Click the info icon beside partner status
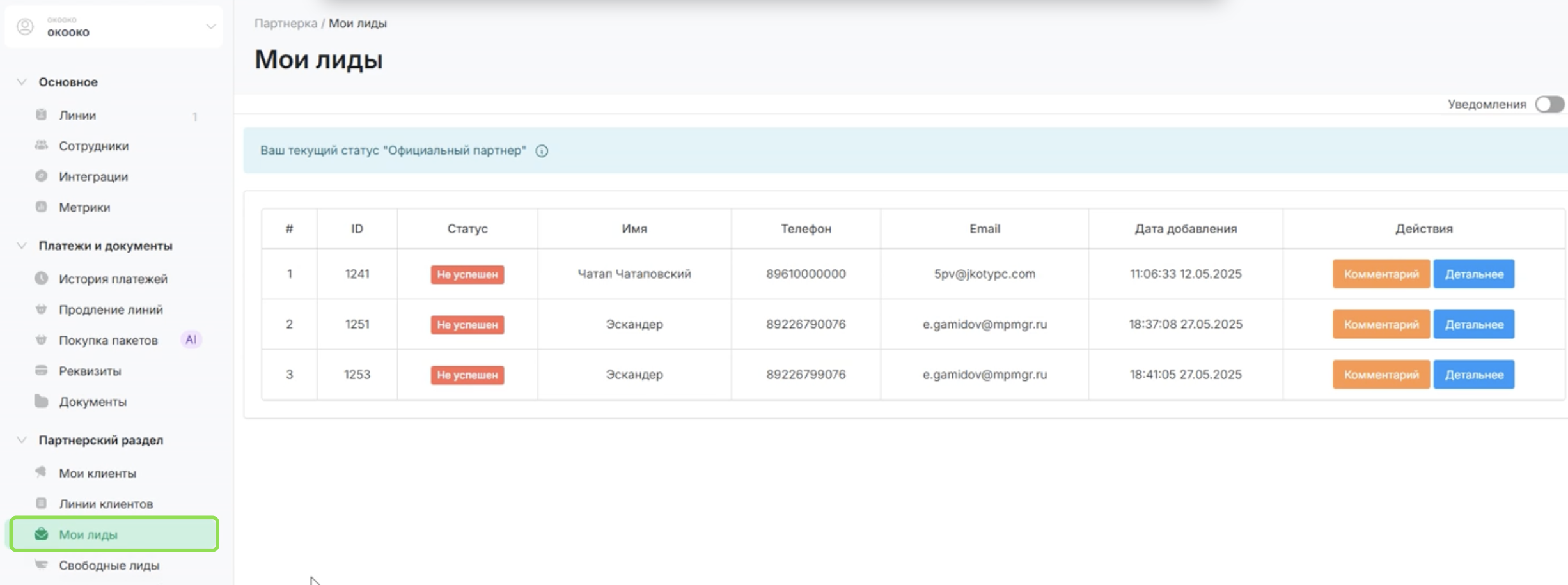The height and width of the screenshot is (585, 1568). click(542, 151)
